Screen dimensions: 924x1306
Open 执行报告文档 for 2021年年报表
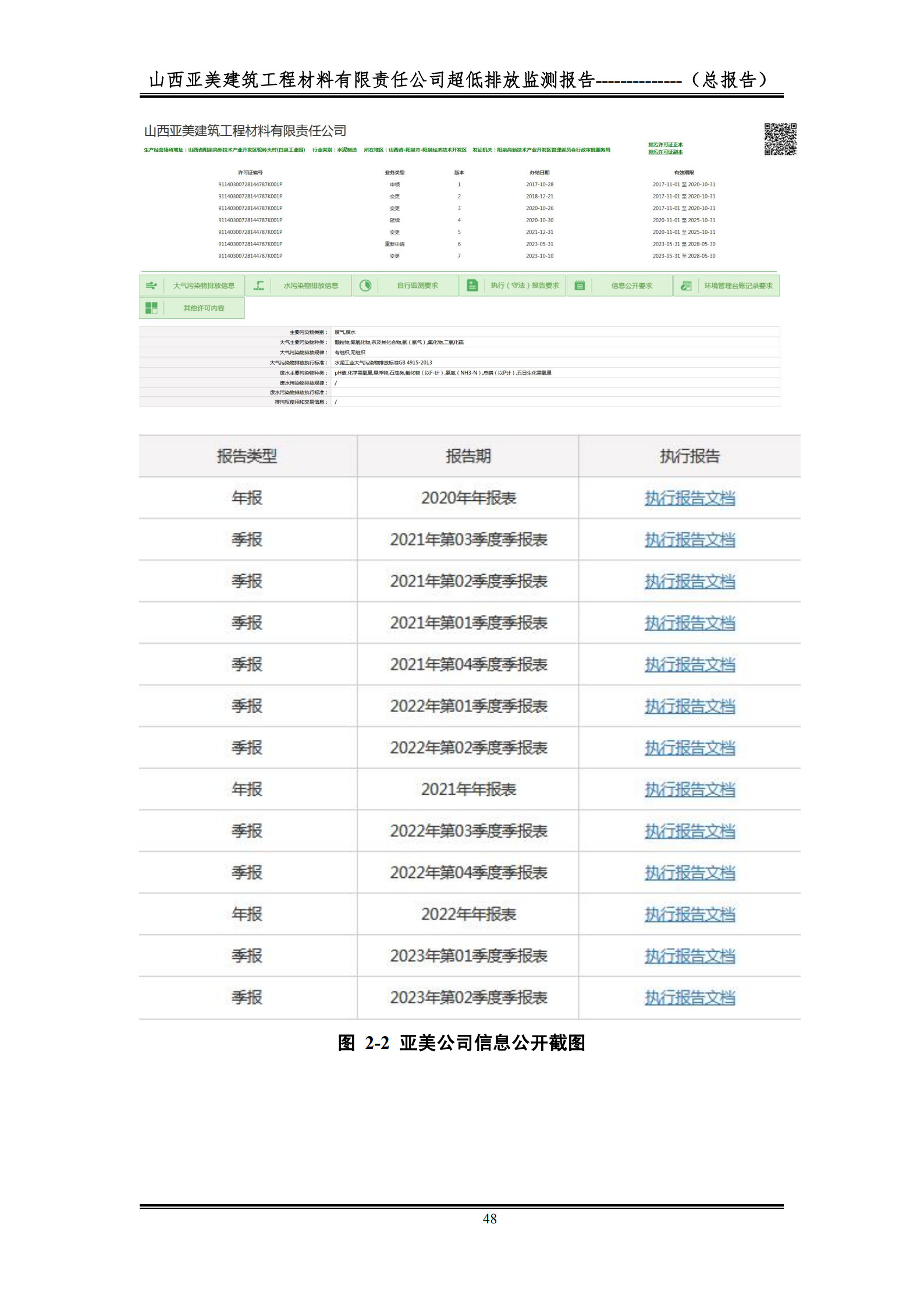pos(690,790)
